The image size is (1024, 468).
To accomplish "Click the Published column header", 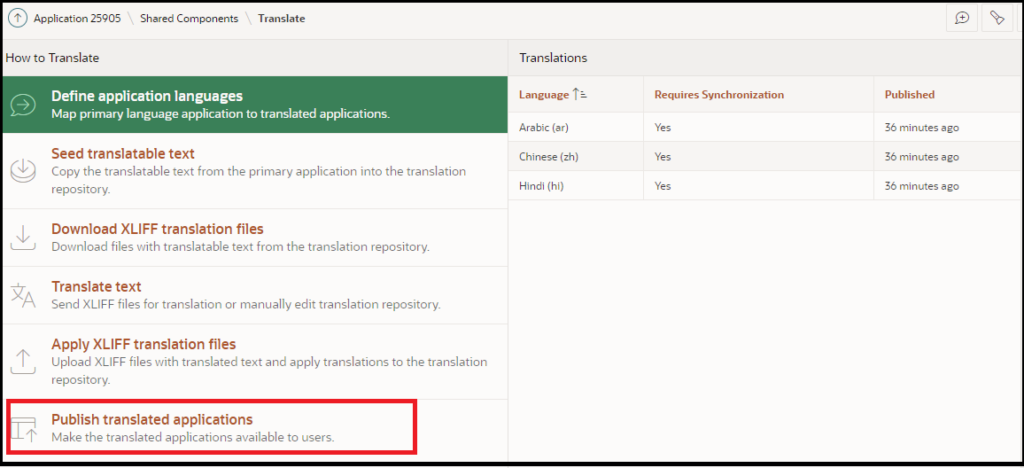I will (x=909, y=95).
